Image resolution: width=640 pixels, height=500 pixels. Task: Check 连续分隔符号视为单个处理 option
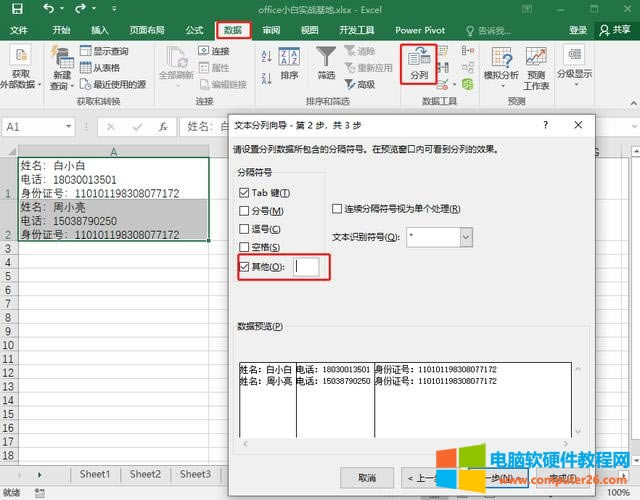click(338, 209)
